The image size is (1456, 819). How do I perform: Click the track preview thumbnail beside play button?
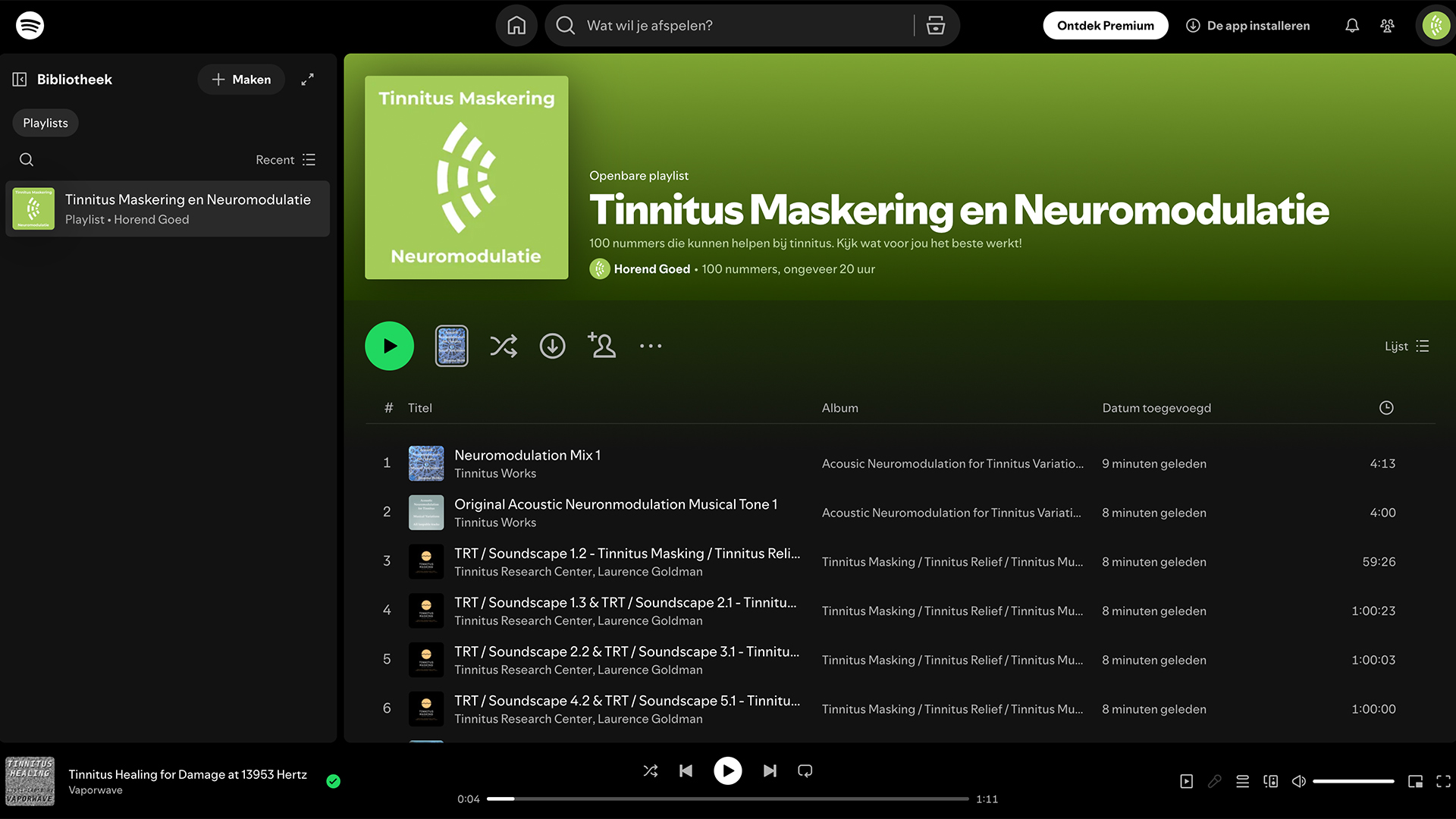pyautogui.click(x=451, y=346)
